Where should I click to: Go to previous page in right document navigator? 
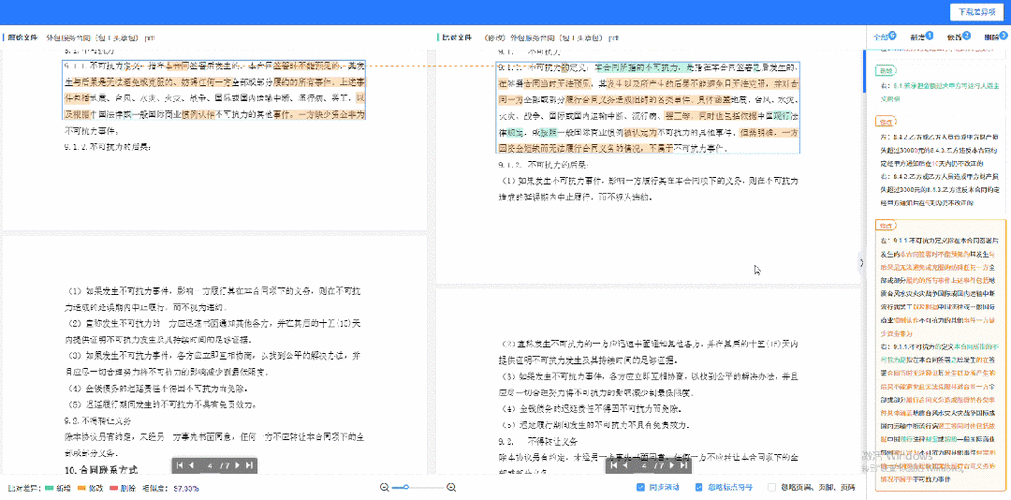626,465
